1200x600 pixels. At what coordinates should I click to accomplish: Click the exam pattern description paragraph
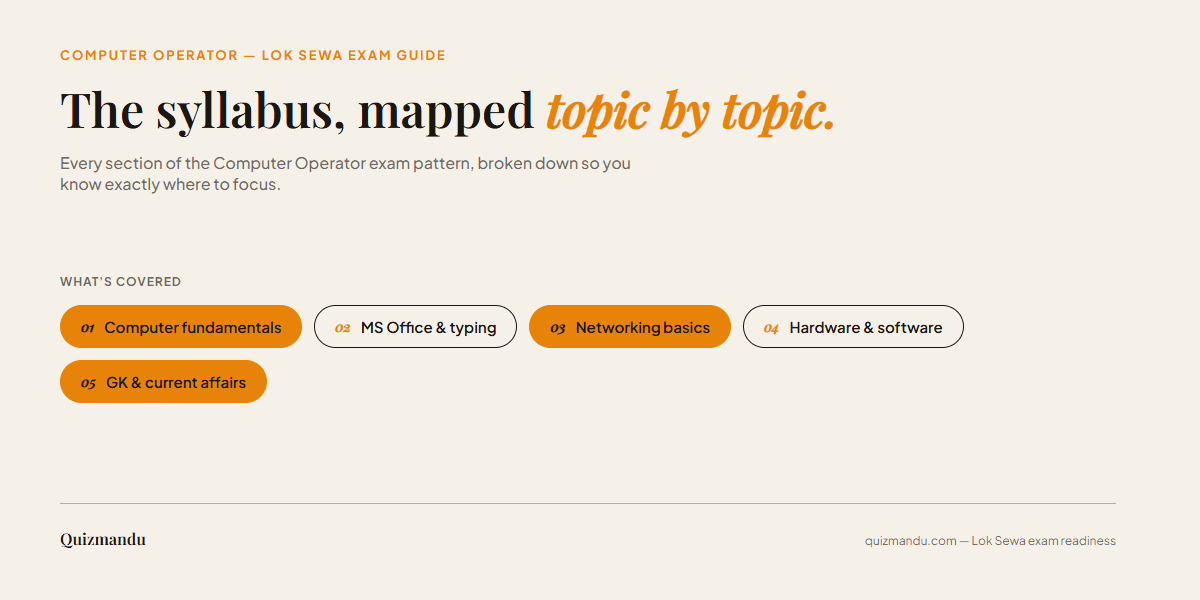(345, 174)
